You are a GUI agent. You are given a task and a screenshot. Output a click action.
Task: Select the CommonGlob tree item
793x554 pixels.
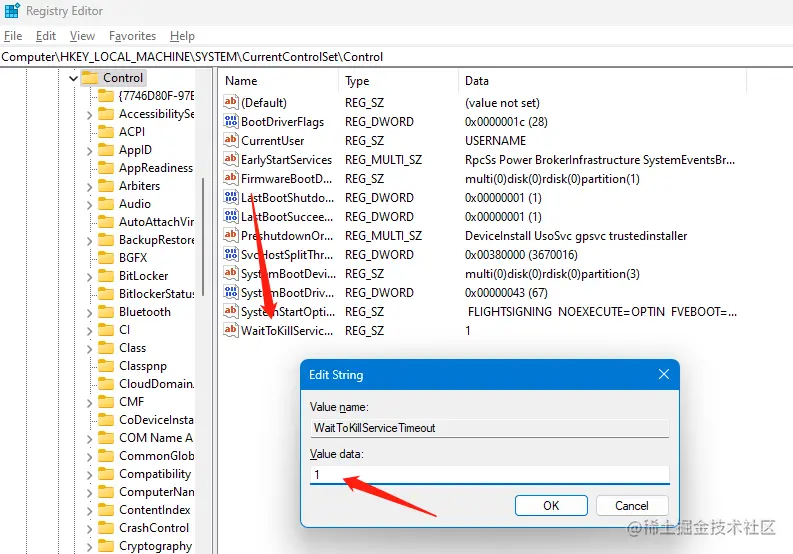pos(156,456)
